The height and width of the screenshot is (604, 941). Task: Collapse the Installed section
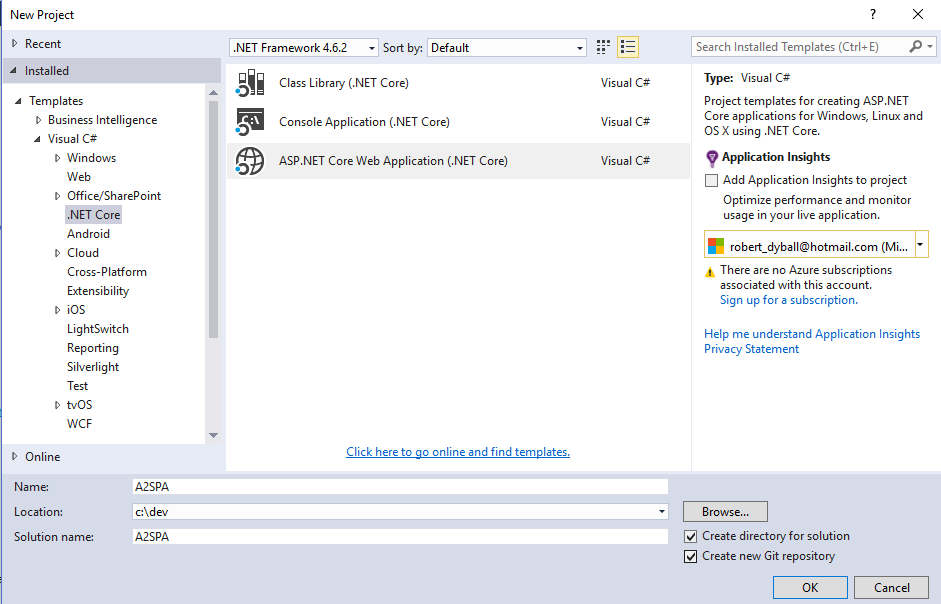13,71
